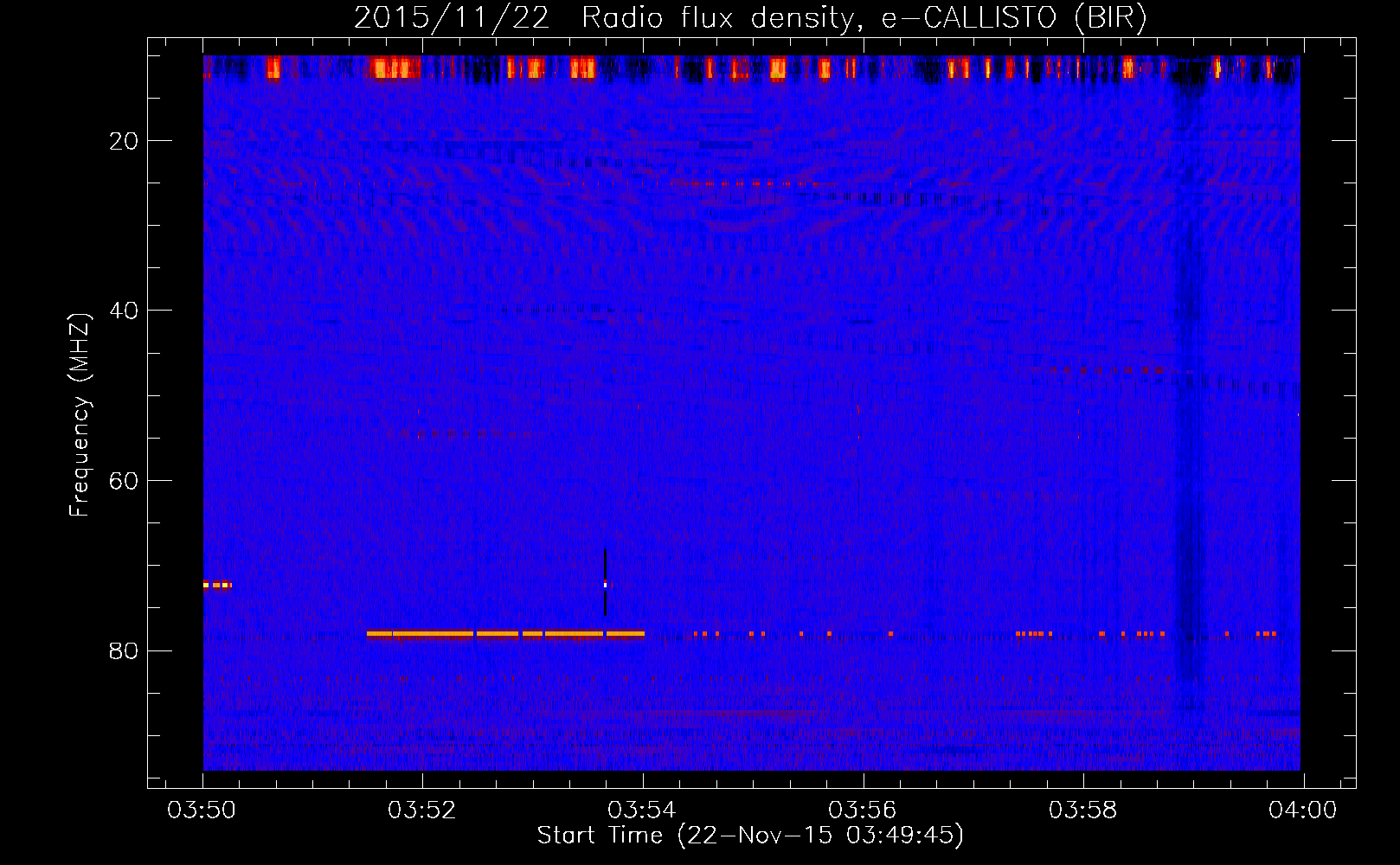Click the short yellow streak at 72 MHz near 03:50

coord(217,585)
